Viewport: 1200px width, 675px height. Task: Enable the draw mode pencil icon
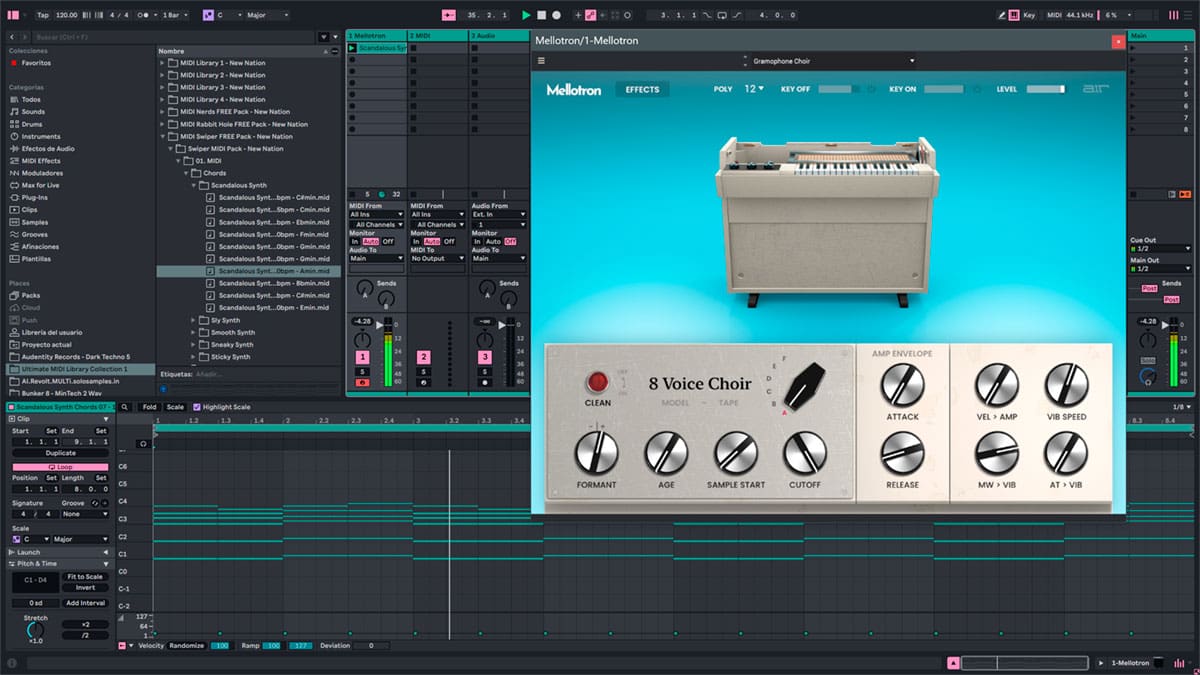pos(1003,15)
